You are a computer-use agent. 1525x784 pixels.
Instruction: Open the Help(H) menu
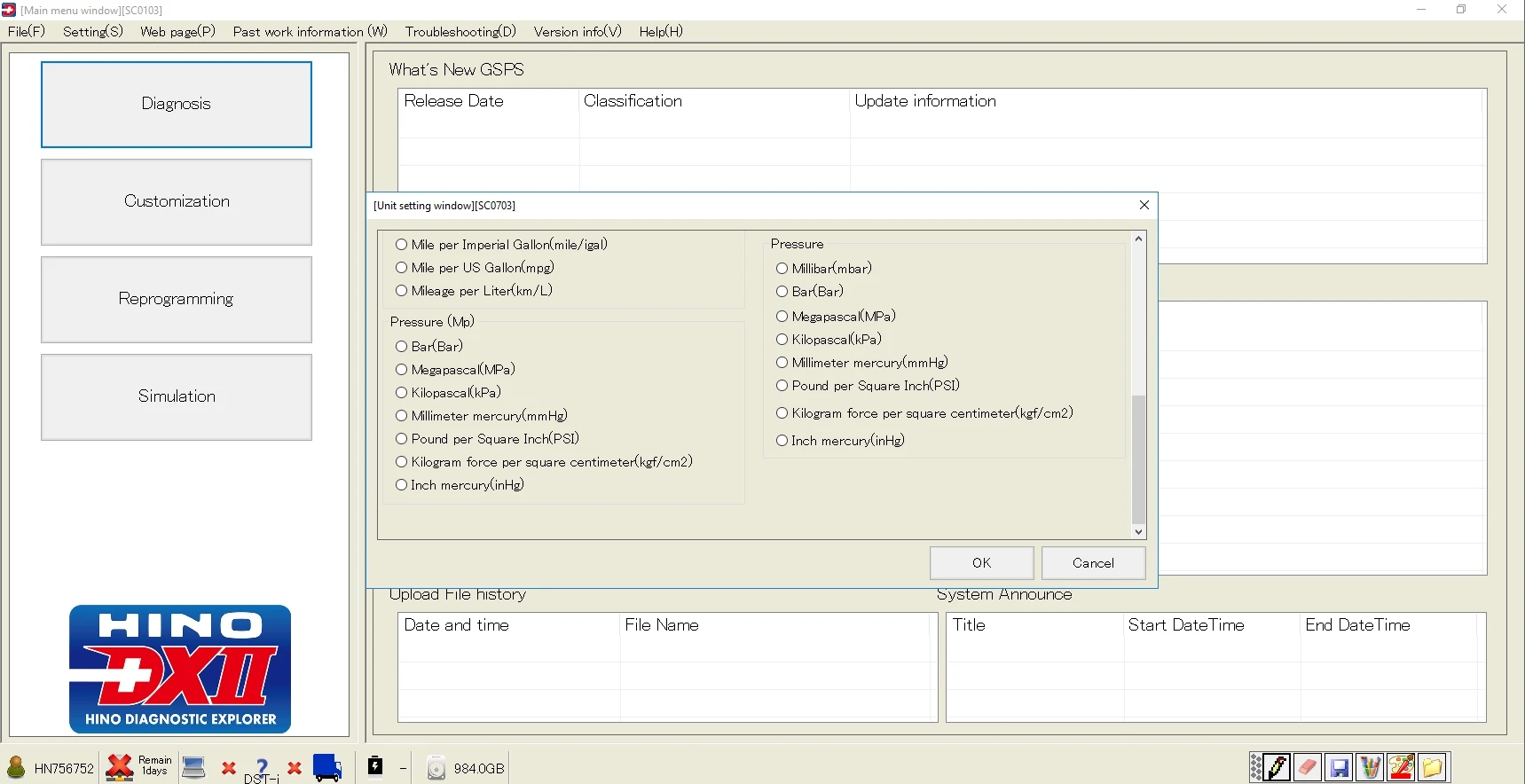661,32
